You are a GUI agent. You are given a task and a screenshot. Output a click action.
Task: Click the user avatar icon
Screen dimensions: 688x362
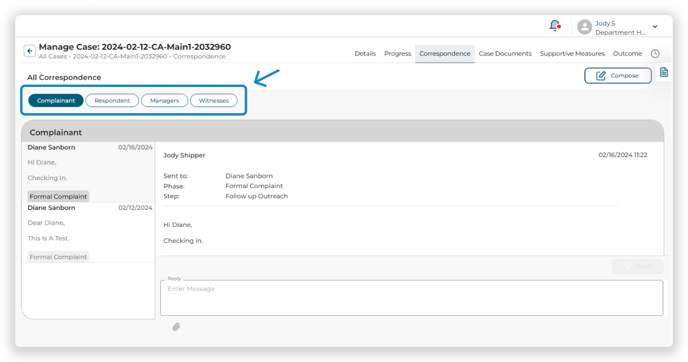584,27
